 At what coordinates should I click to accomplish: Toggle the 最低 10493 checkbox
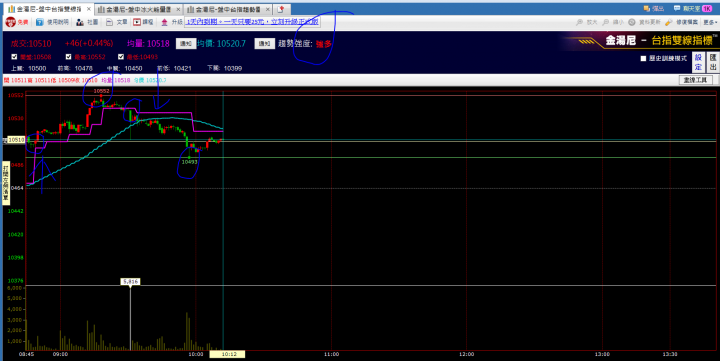coord(121,57)
